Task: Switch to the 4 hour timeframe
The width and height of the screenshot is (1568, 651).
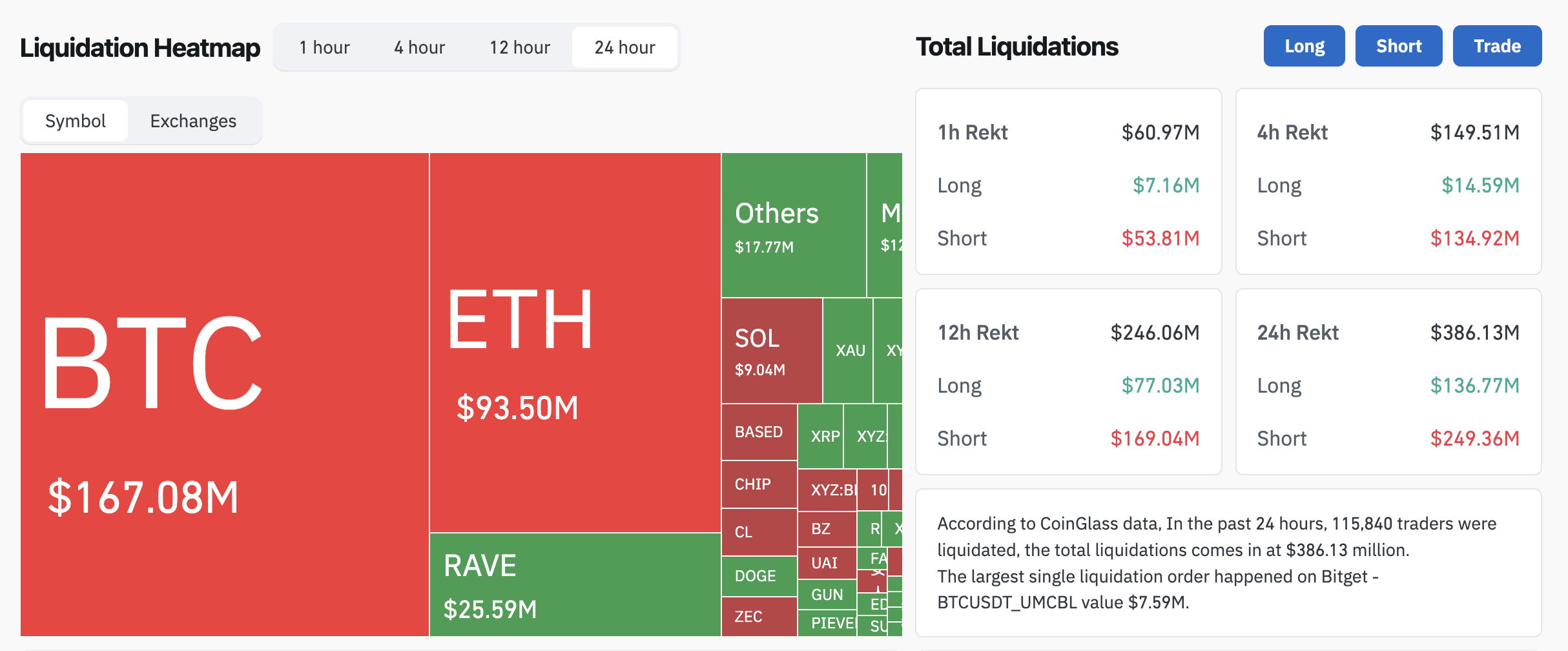Action: (418, 46)
